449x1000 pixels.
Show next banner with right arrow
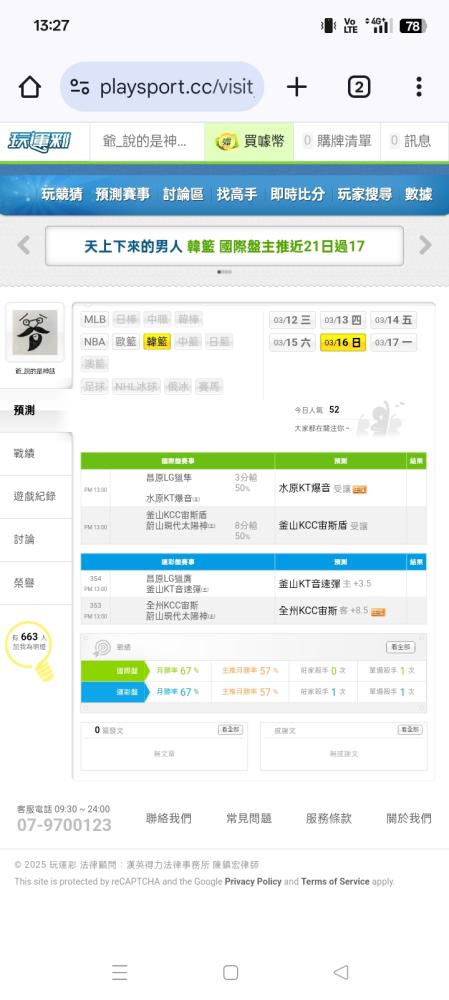click(x=425, y=245)
